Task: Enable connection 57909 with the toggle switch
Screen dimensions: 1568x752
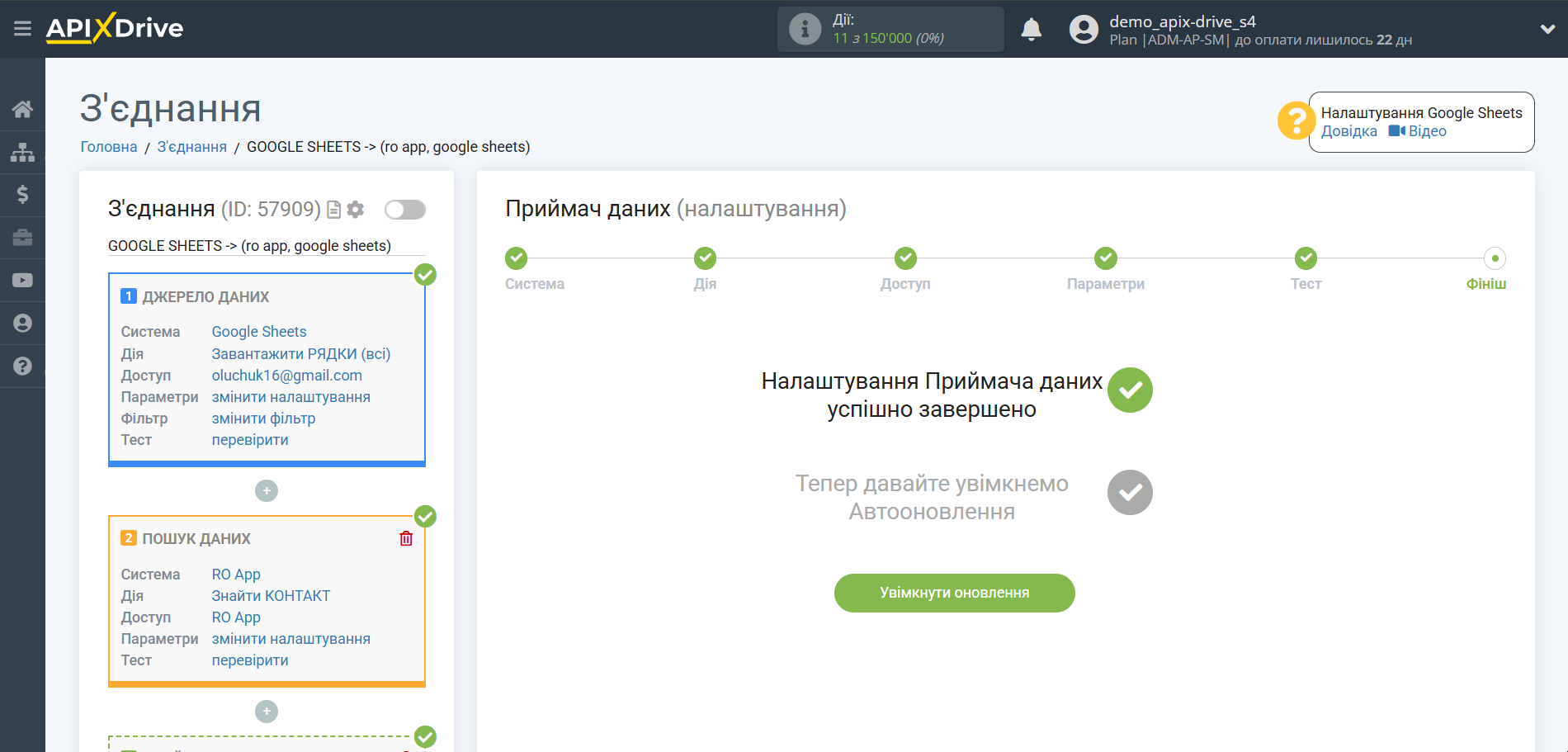Action: click(404, 209)
